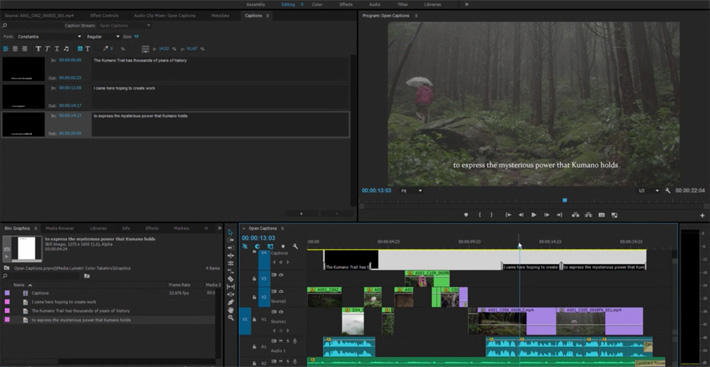This screenshot has width=710, height=367.
Task: Toggle V3 track output eye
Action: point(281,274)
